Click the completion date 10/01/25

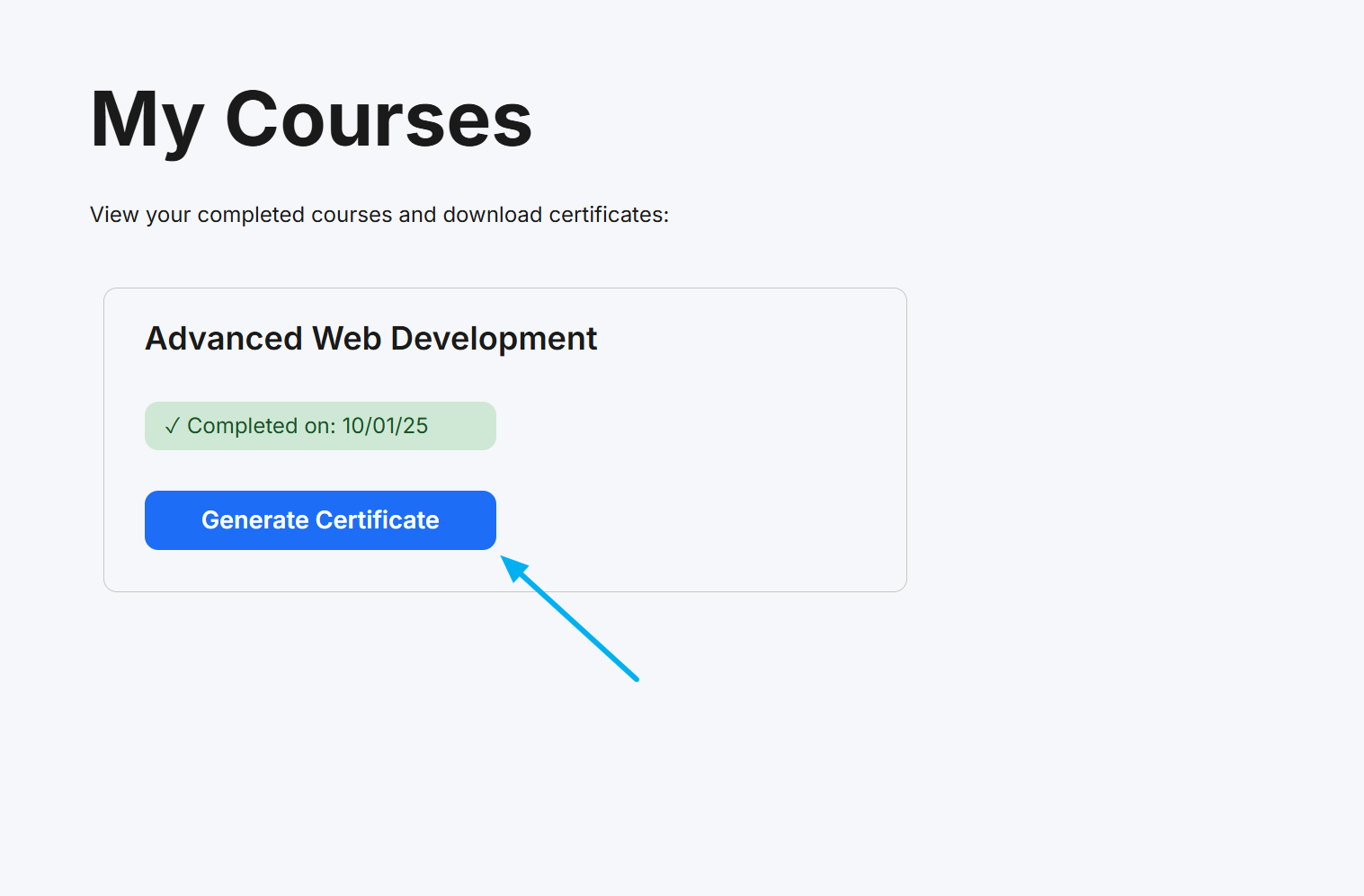[x=385, y=425]
